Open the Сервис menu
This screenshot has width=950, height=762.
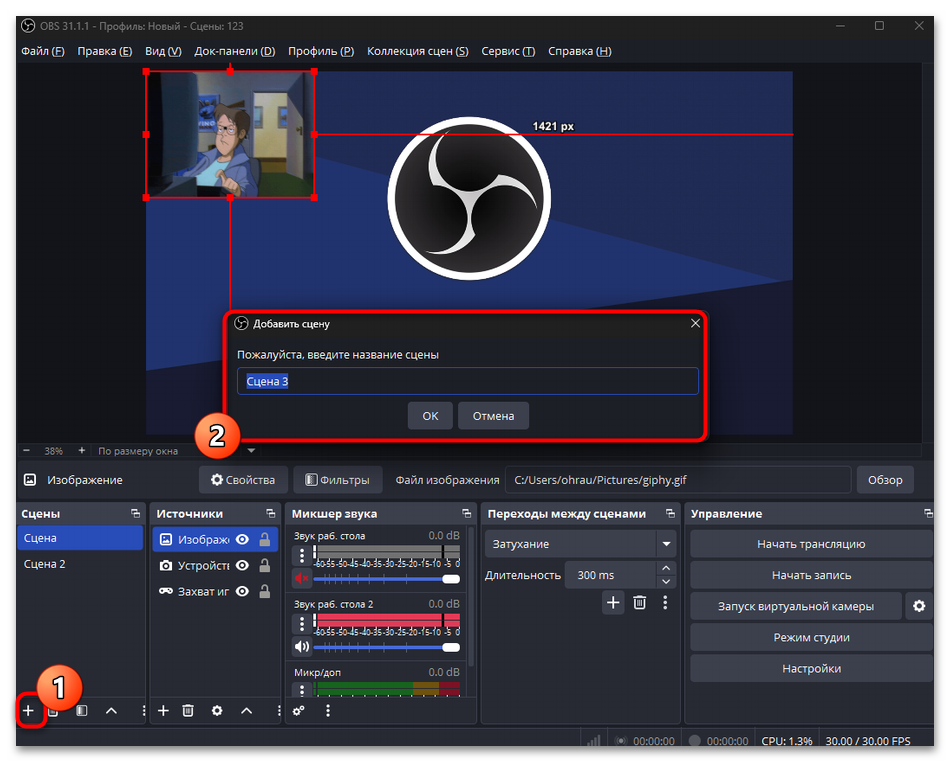[508, 51]
